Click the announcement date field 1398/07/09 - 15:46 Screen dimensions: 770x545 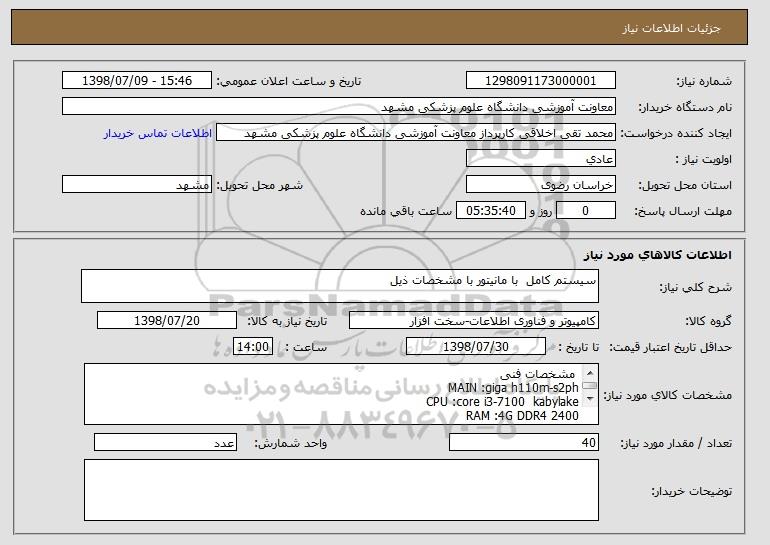[137, 81]
